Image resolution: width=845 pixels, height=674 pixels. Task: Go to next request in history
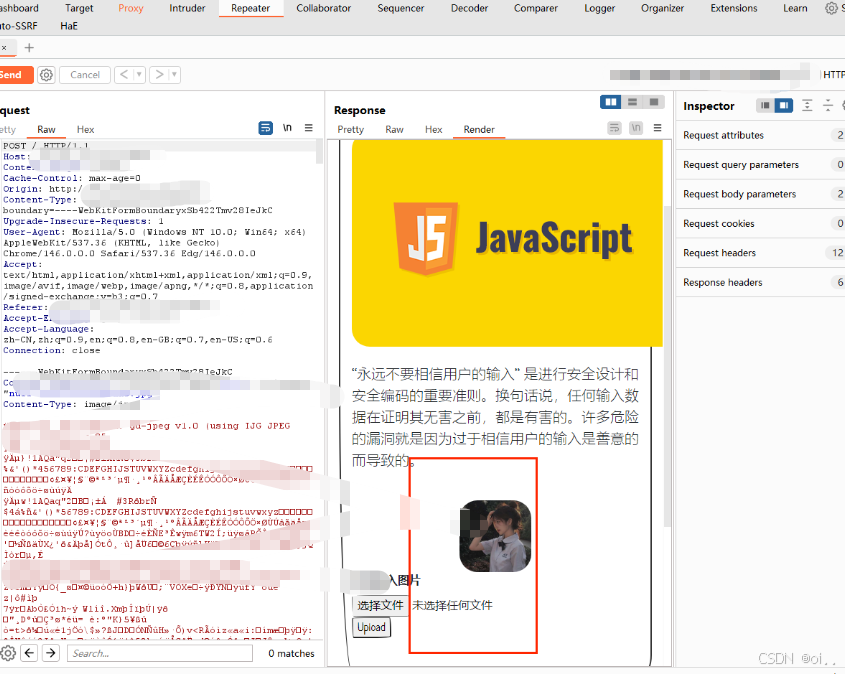159,74
